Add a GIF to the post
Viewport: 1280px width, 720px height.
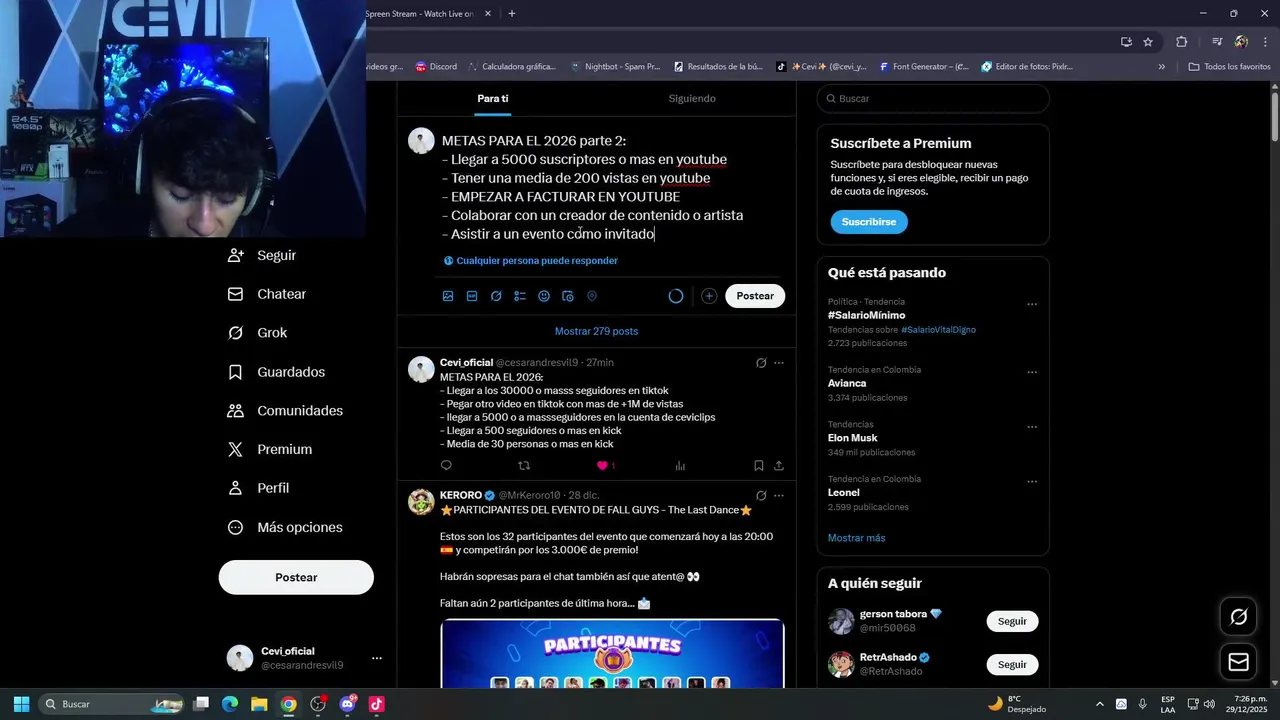click(x=472, y=296)
